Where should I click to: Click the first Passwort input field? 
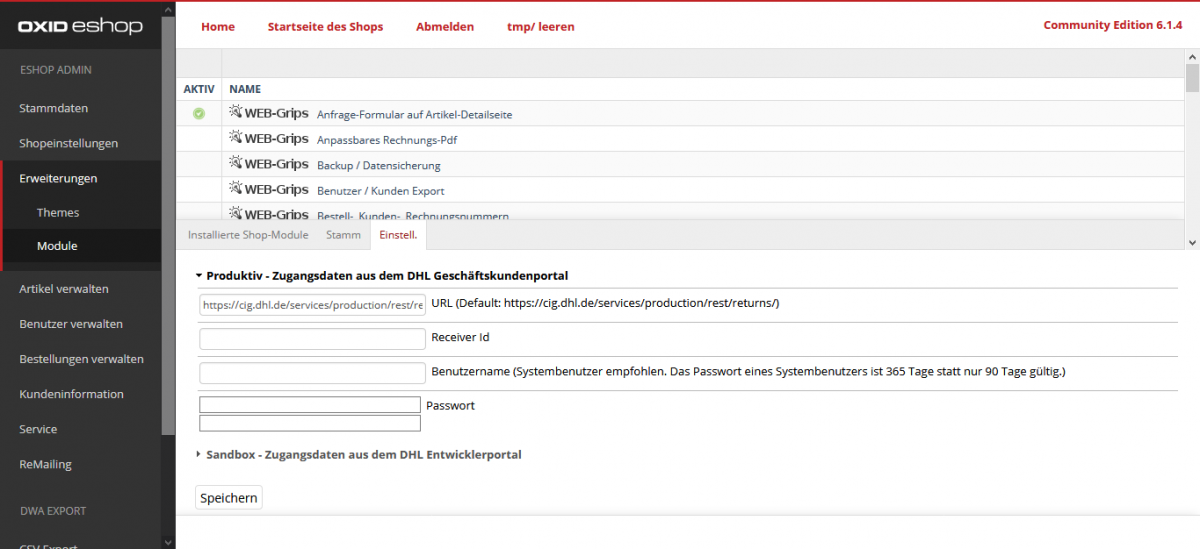[x=310, y=404]
